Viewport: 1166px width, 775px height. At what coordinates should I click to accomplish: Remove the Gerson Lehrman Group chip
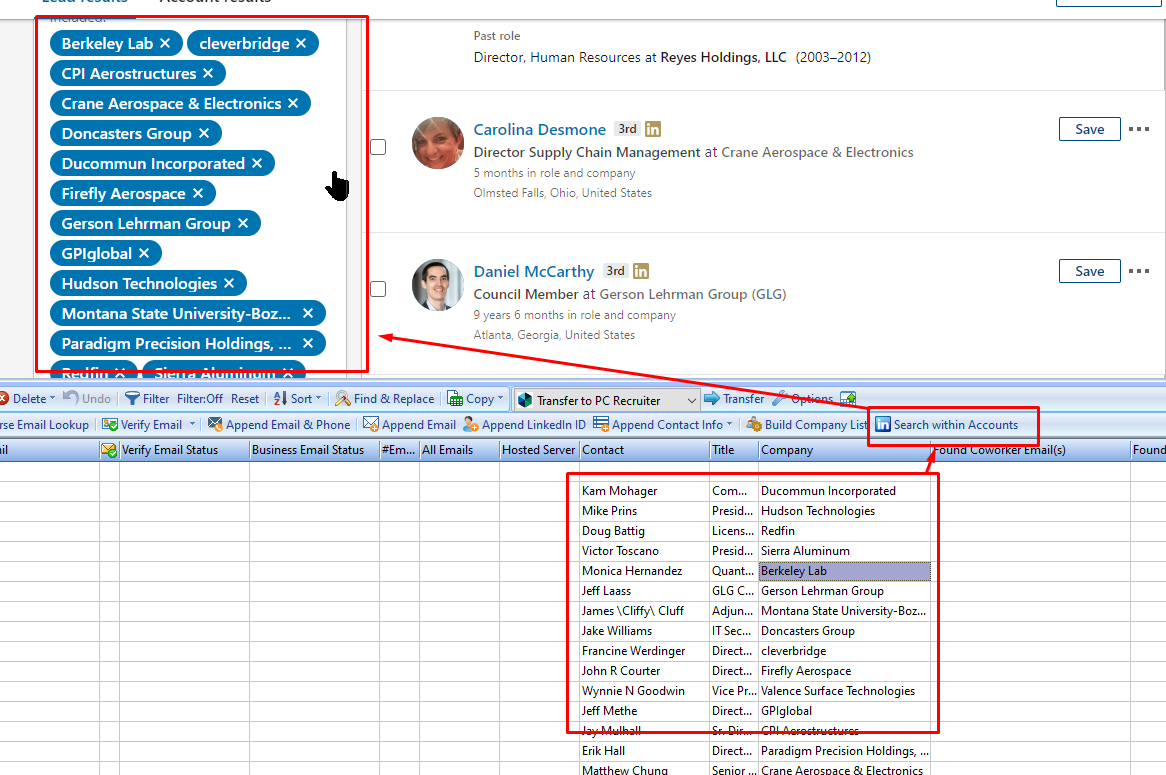[x=242, y=223]
